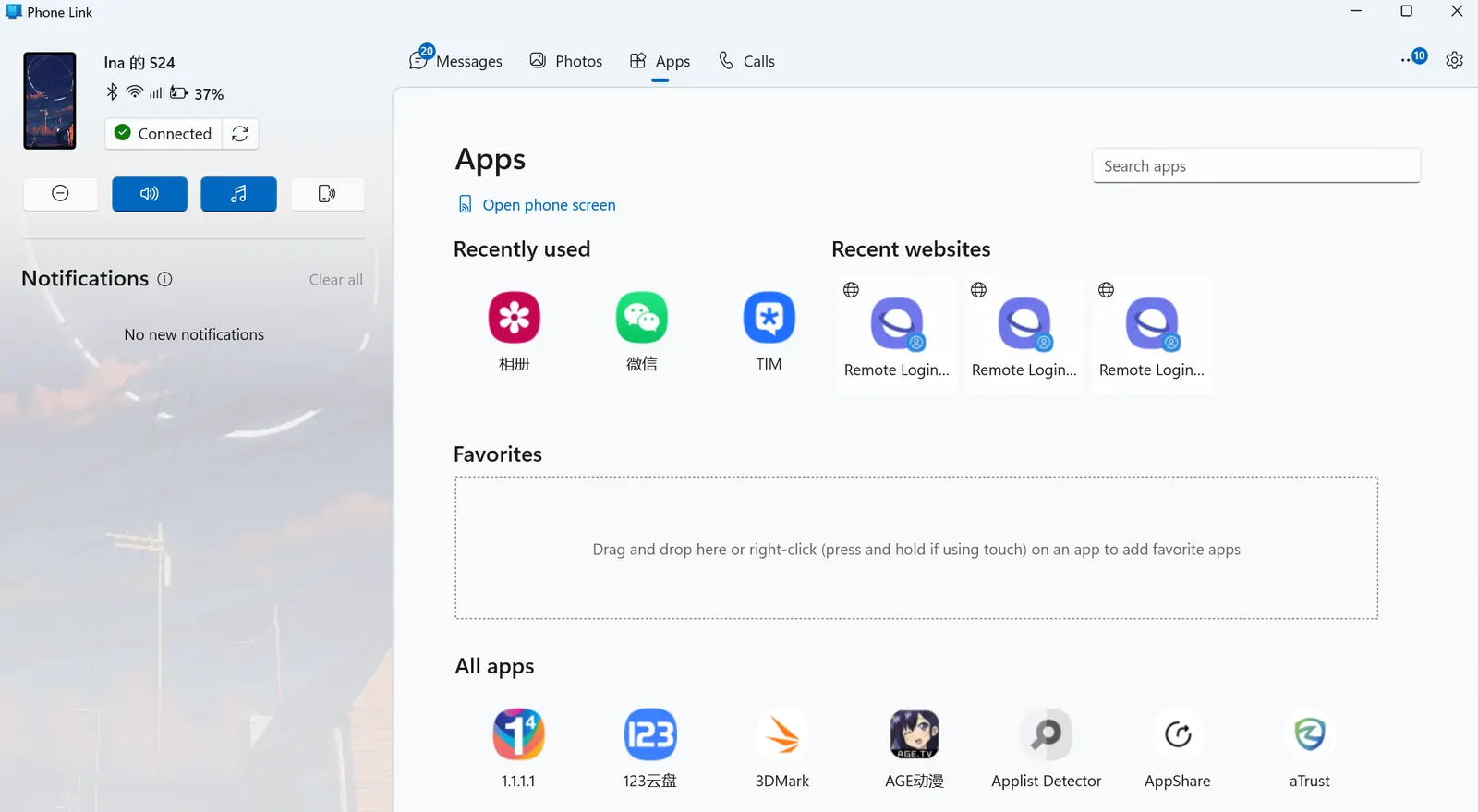Viewport: 1478px width, 812px height.
Task: Switch to the Messages tab
Action: pyautogui.click(x=456, y=61)
